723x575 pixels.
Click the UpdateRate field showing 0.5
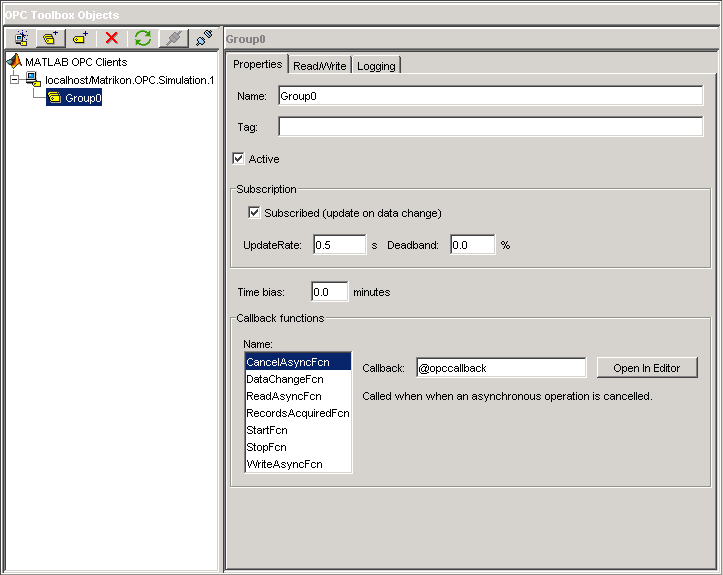[x=339, y=245]
